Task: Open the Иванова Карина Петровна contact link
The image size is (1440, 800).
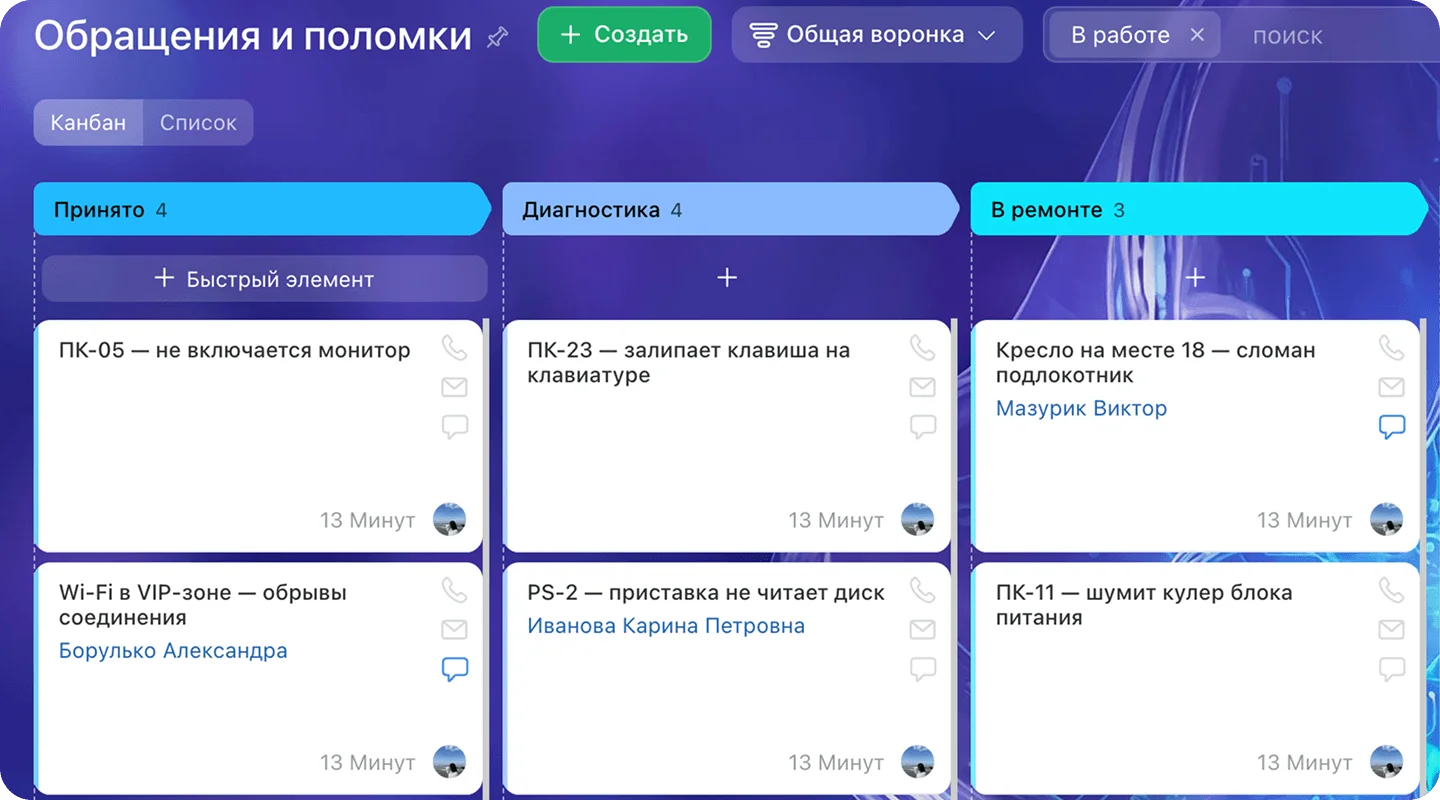Action: [x=666, y=626]
